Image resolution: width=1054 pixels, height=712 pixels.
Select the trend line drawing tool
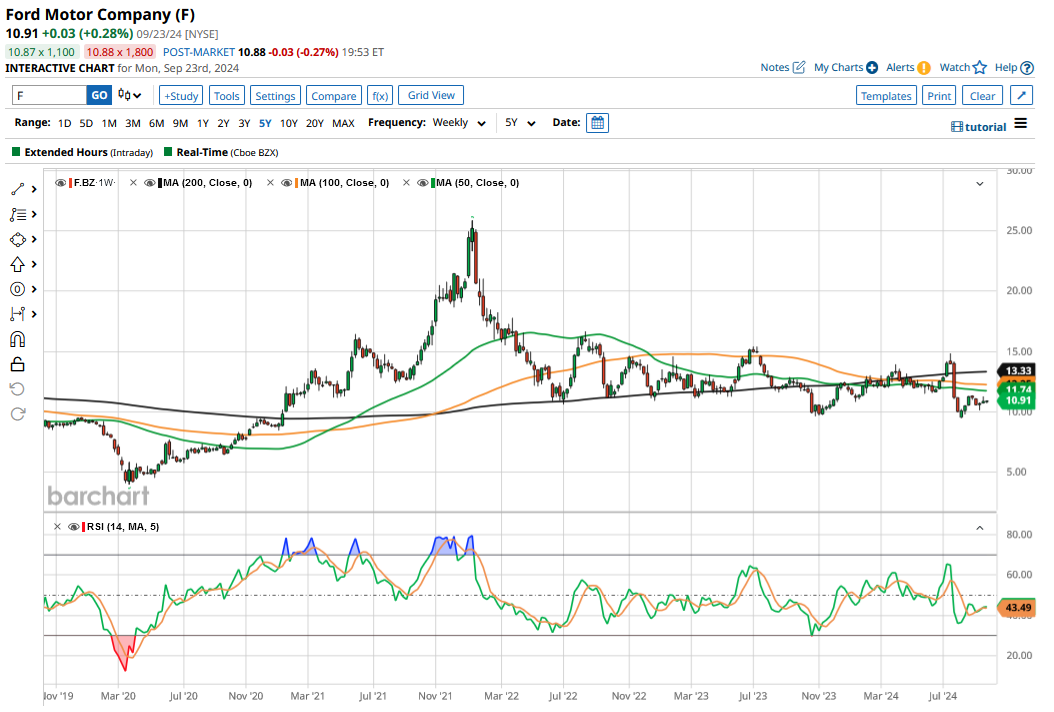(x=17, y=190)
